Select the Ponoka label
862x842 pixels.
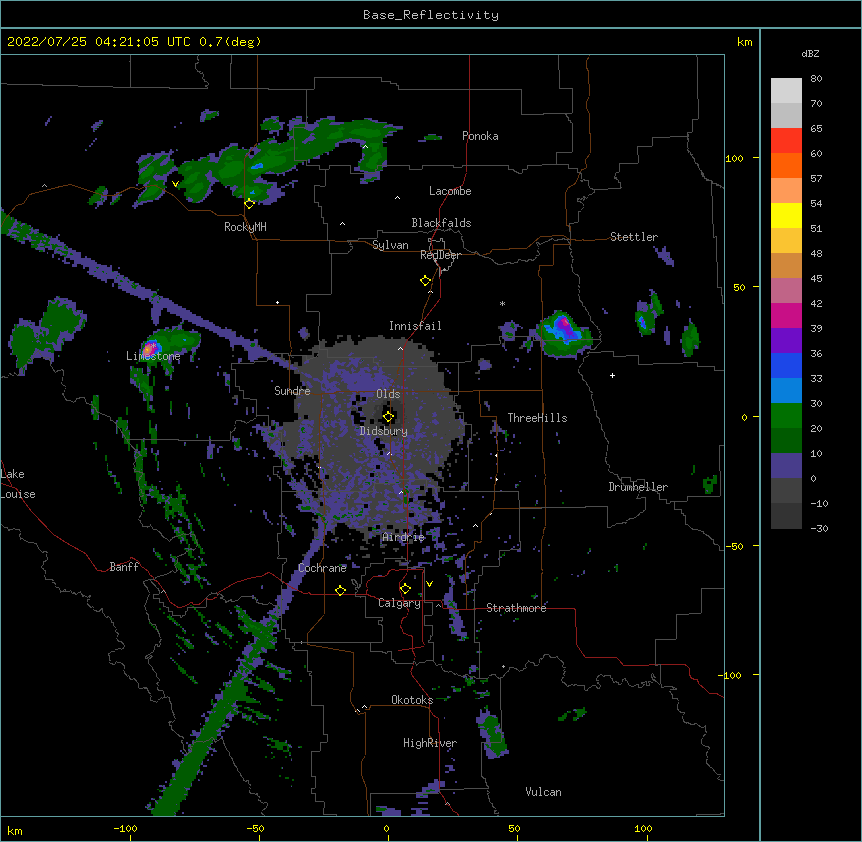[x=480, y=136]
